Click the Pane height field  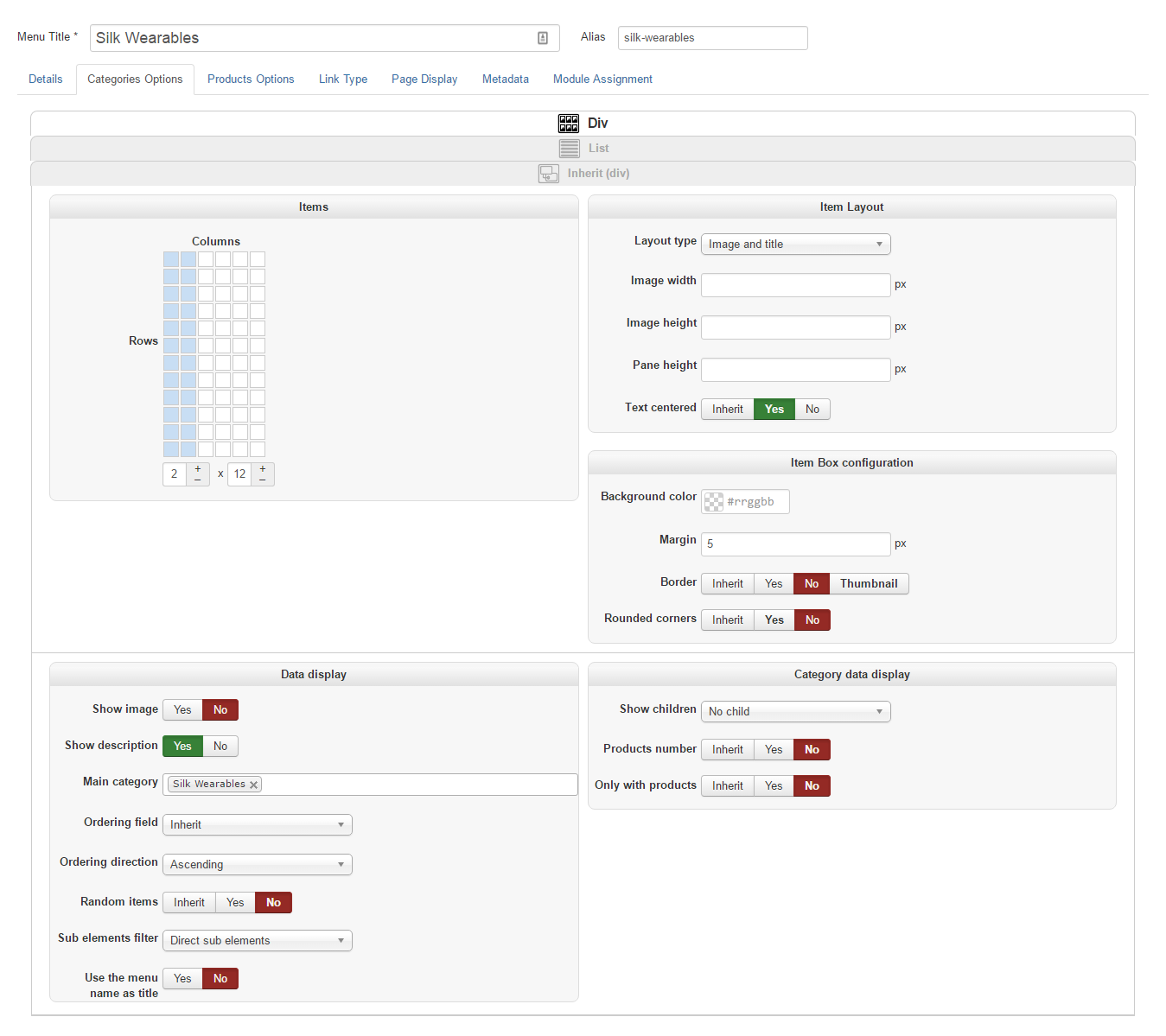[x=796, y=370]
